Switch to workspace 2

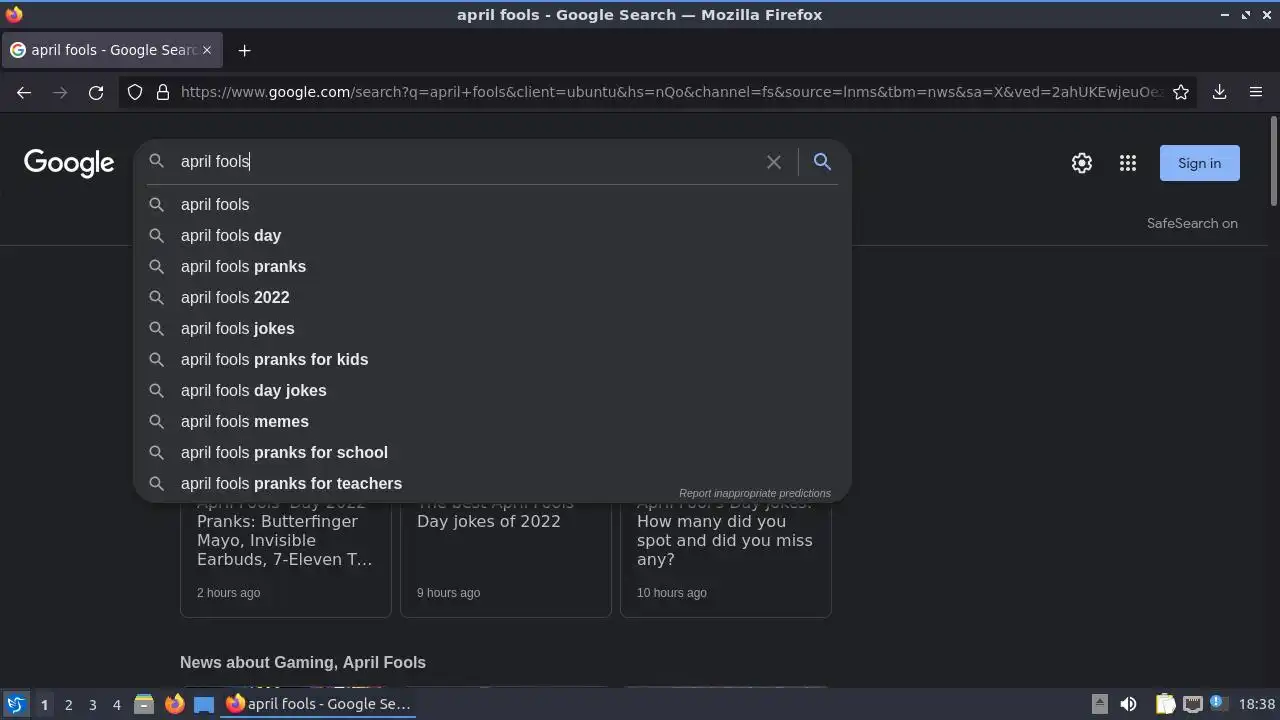click(x=68, y=705)
